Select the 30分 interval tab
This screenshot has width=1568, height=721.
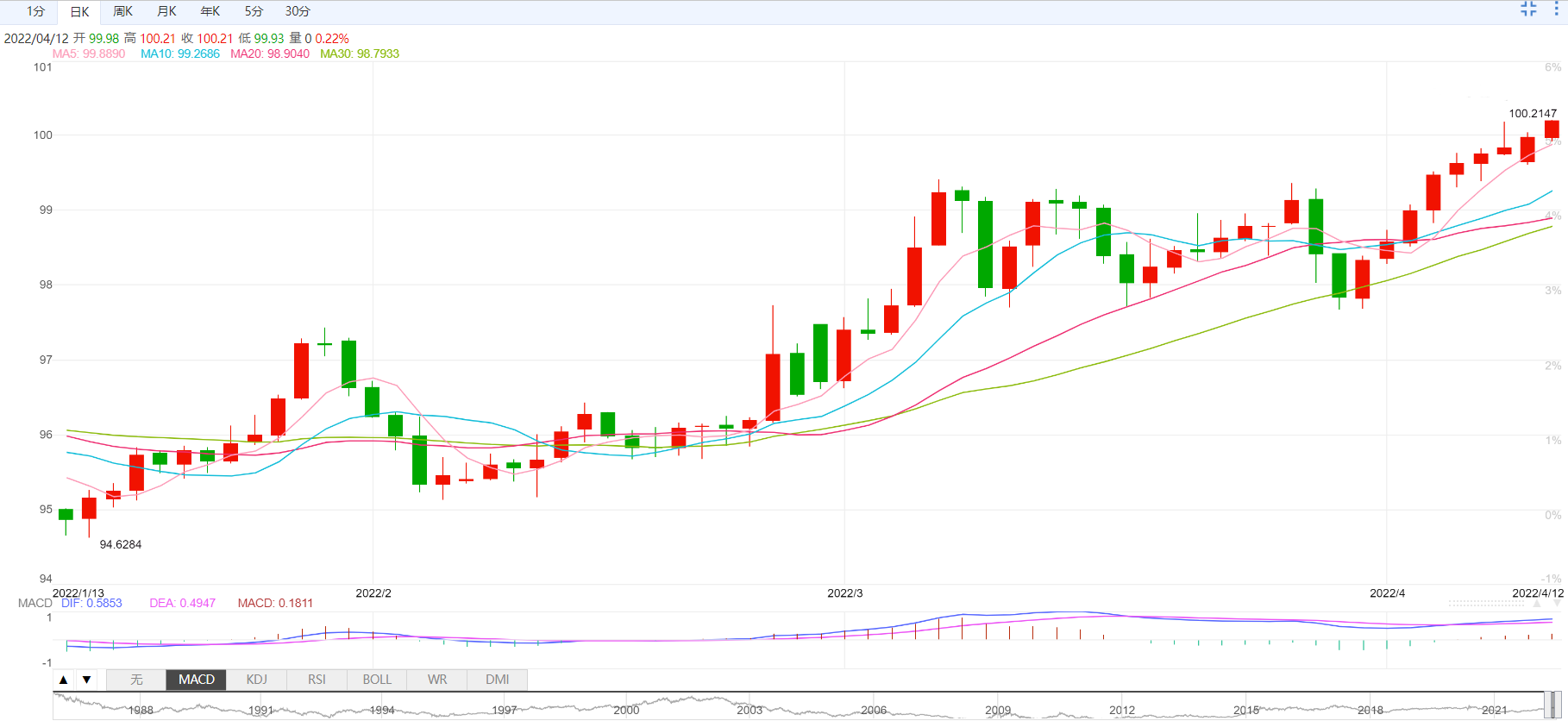point(298,12)
